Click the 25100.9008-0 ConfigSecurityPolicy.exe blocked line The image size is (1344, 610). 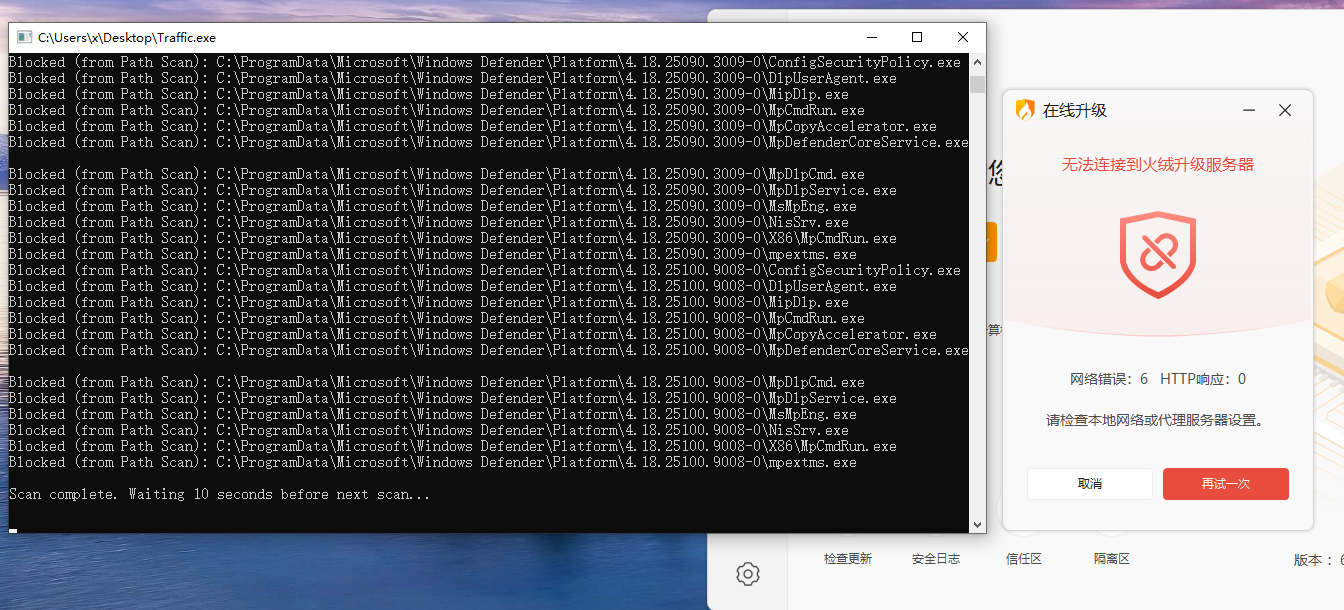point(484,270)
